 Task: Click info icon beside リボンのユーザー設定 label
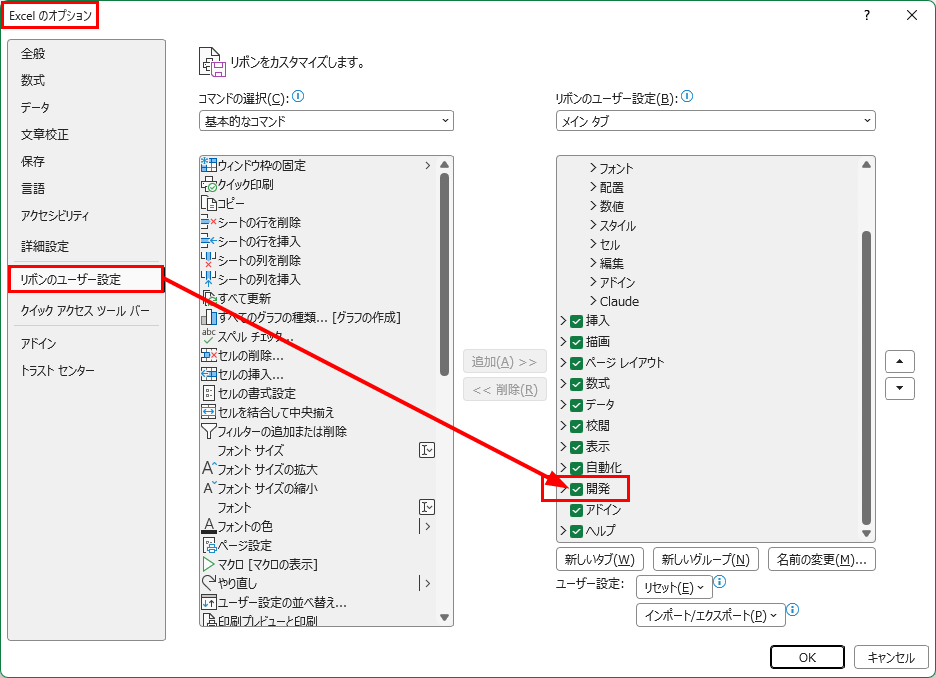pyautogui.click(x=687, y=96)
